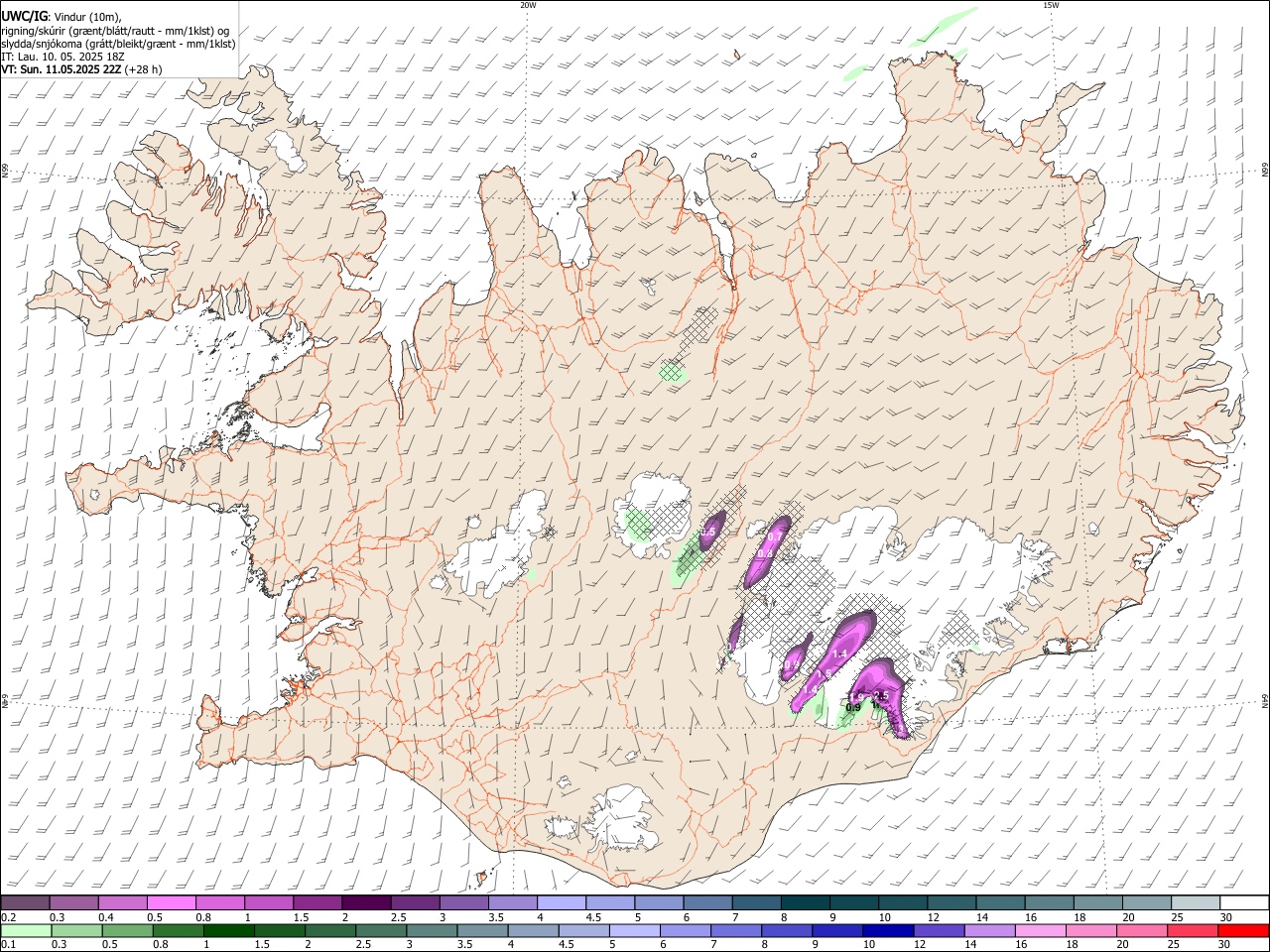Click the bright red swatch at end of bottom legend row

tap(1244, 930)
